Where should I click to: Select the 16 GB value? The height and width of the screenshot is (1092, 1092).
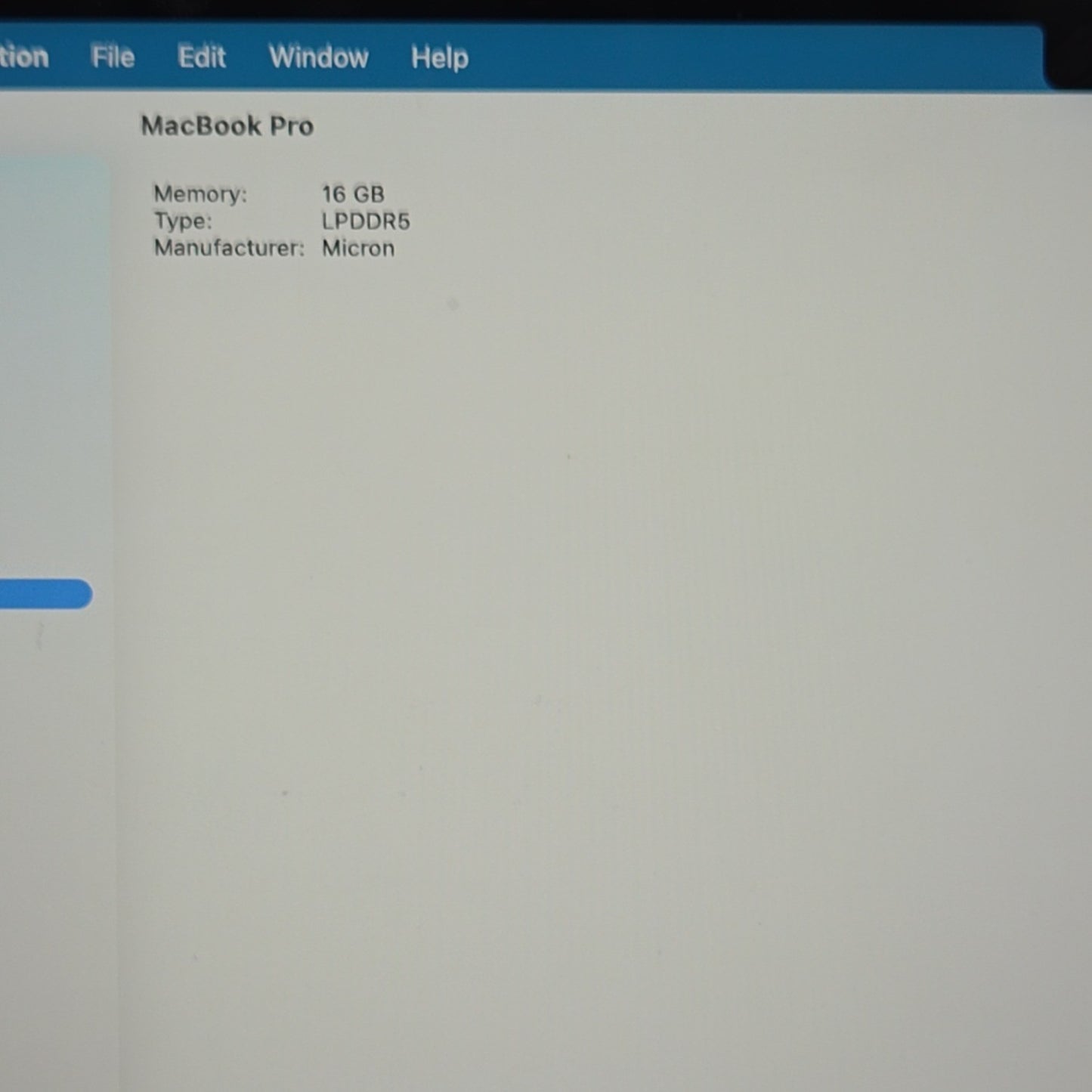tap(353, 194)
